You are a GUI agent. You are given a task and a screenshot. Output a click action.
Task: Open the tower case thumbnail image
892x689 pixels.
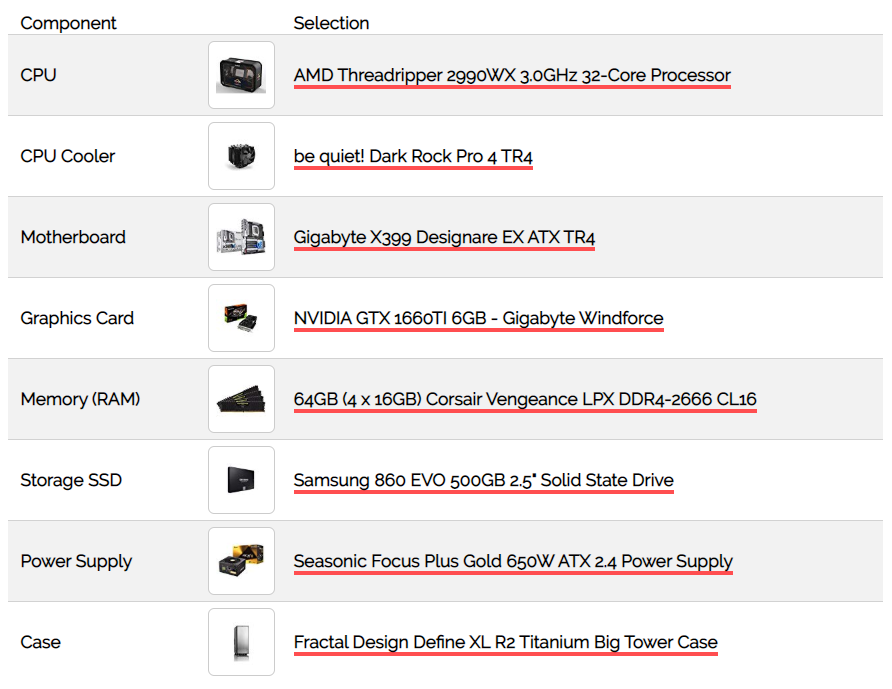coord(241,642)
